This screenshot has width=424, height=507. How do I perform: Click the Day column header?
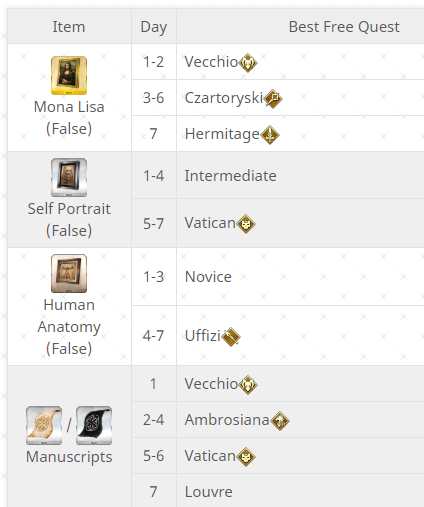pos(154,27)
